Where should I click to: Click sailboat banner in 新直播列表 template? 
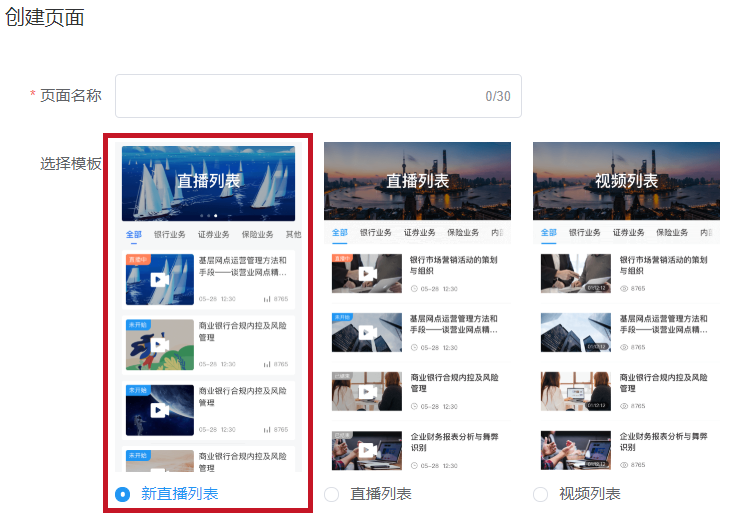(208, 183)
